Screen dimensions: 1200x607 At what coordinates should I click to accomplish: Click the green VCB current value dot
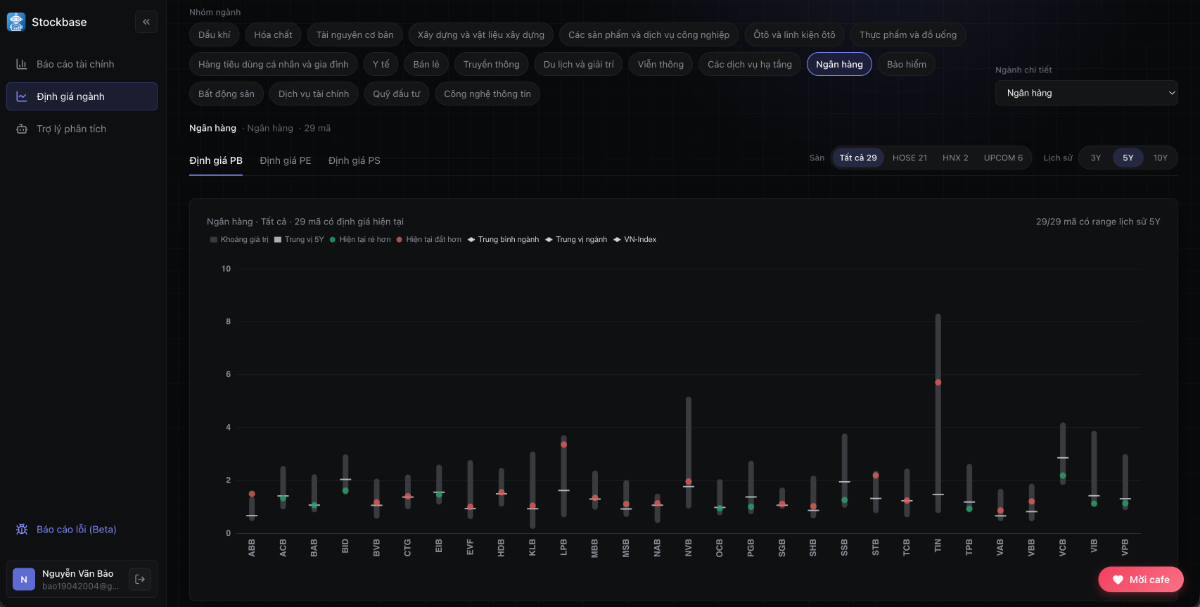click(x=1063, y=476)
